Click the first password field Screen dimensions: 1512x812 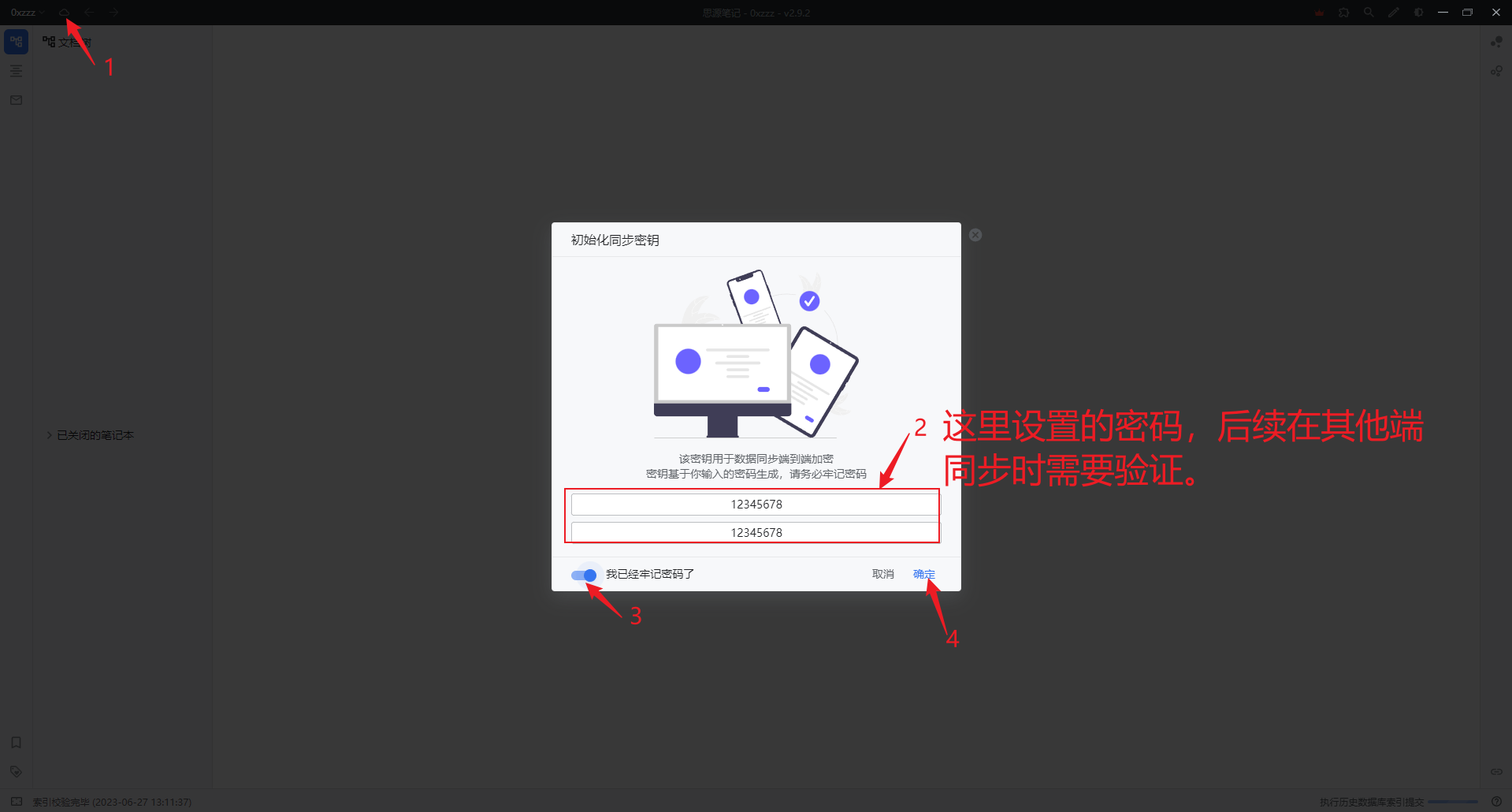pos(755,505)
